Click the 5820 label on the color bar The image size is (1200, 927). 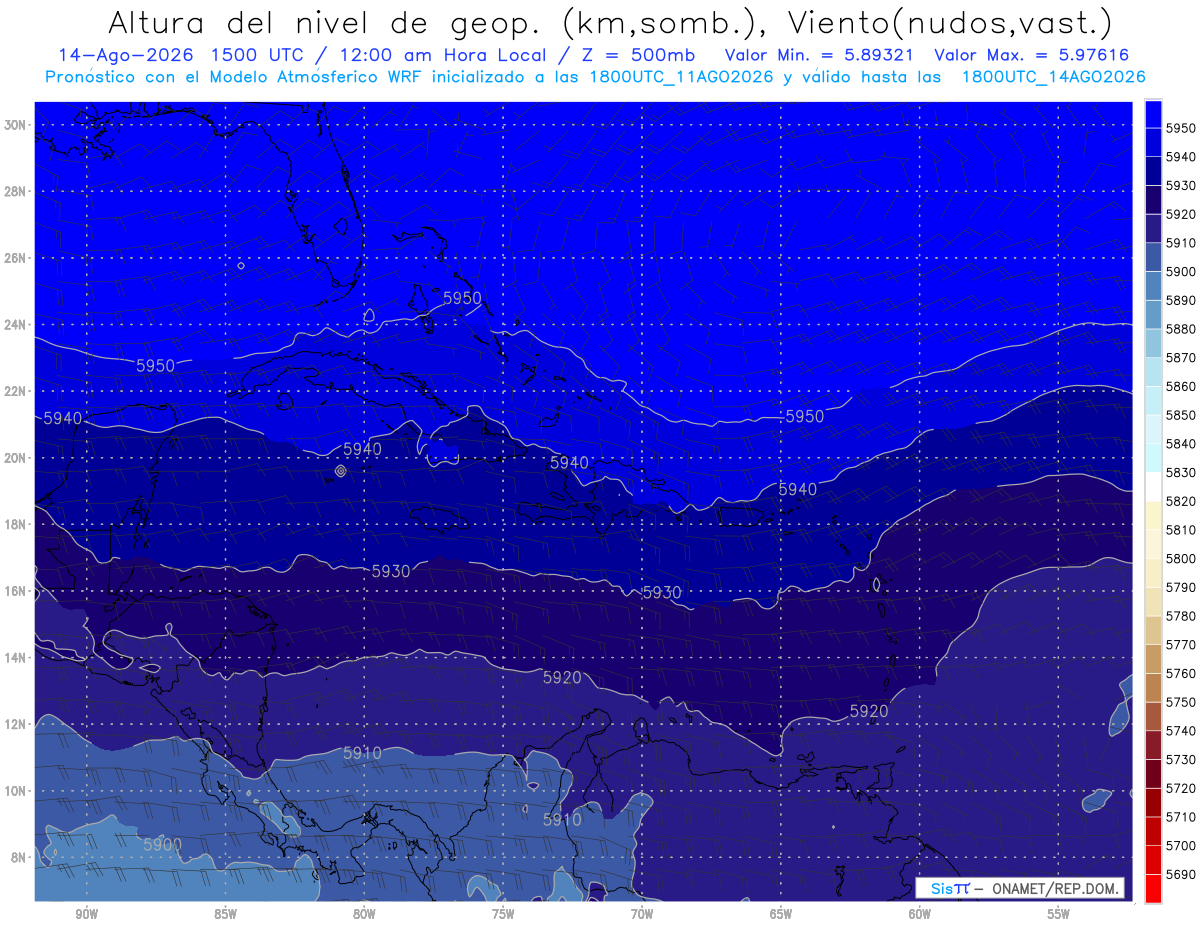tap(1181, 501)
